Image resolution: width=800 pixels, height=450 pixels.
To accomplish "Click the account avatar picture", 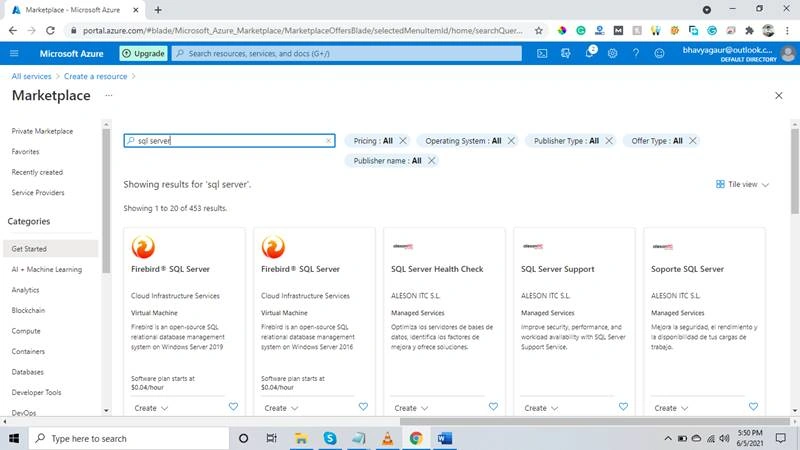I will 788,53.
